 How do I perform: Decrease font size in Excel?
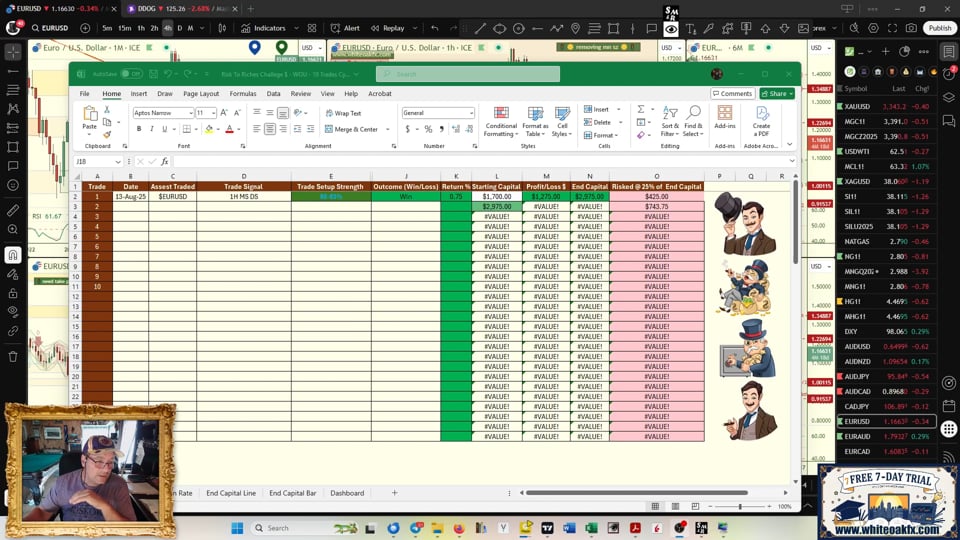pos(237,113)
